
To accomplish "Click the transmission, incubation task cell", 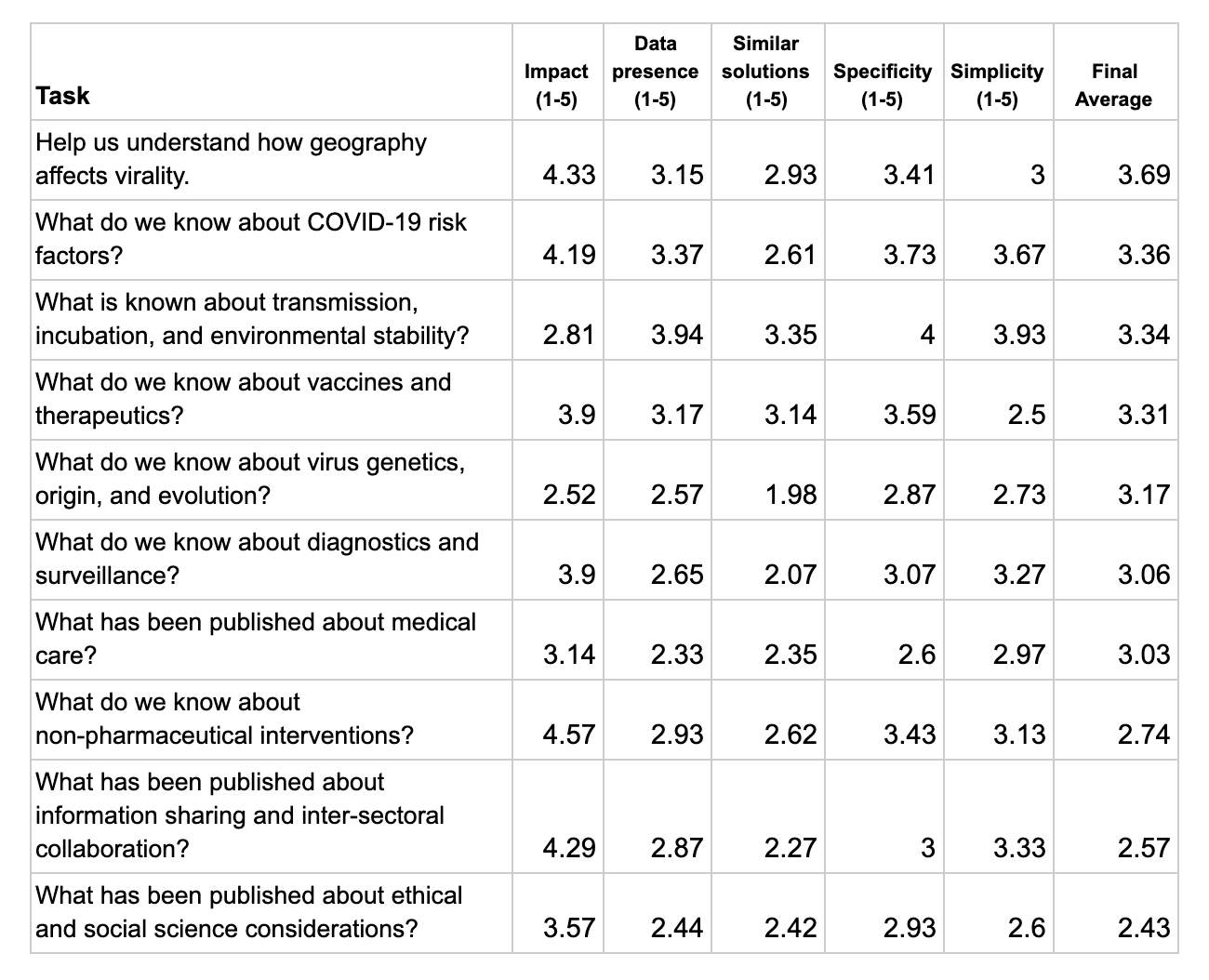I will click(x=271, y=320).
